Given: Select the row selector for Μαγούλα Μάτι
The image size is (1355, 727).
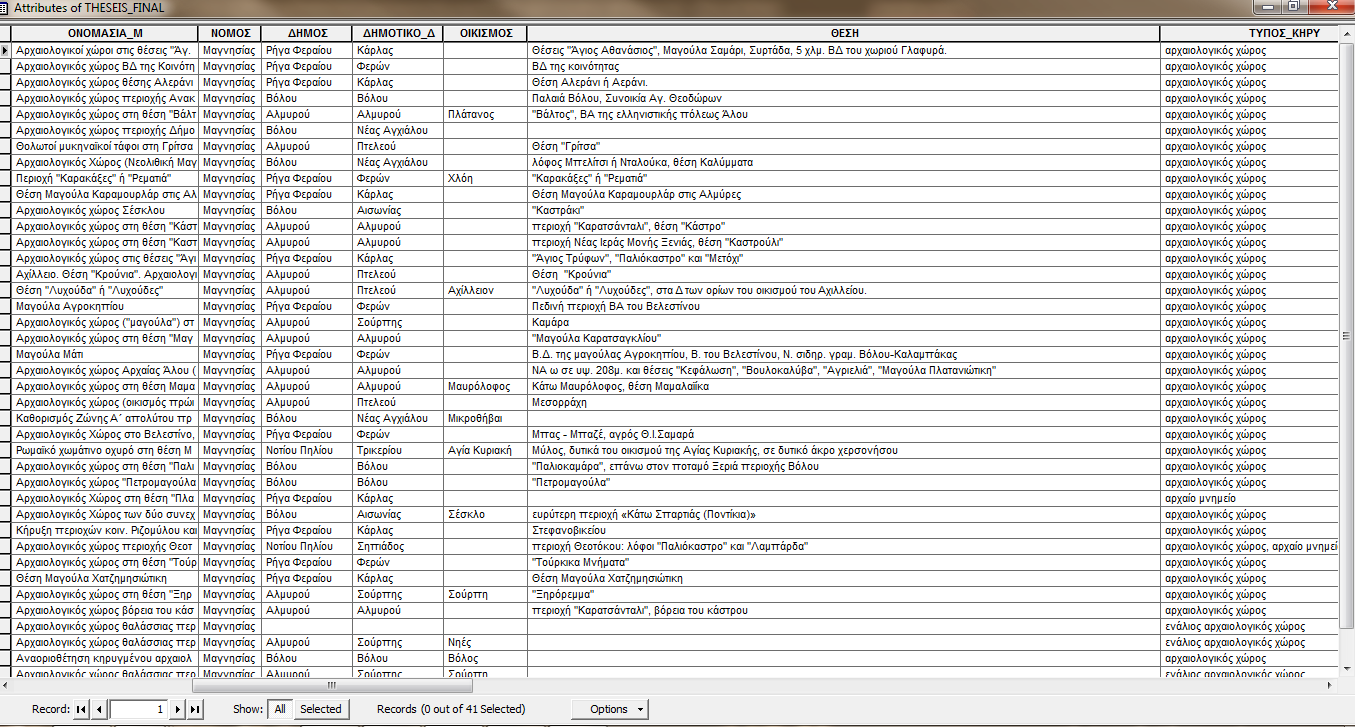Looking at the screenshot, I should [6, 354].
